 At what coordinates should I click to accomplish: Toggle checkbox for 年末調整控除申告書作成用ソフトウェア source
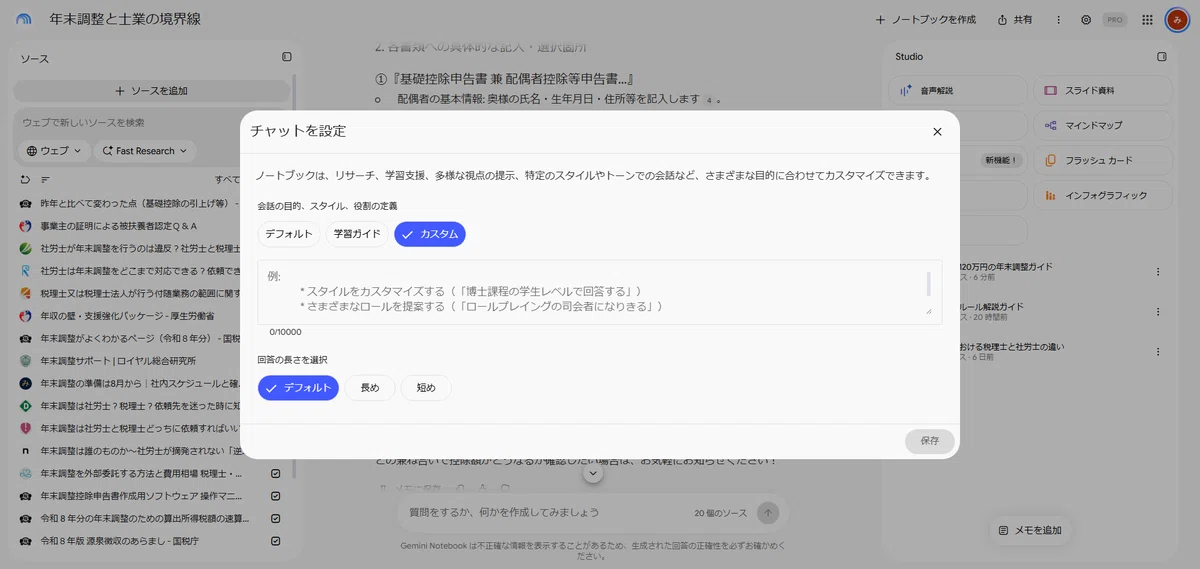(276, 496)
